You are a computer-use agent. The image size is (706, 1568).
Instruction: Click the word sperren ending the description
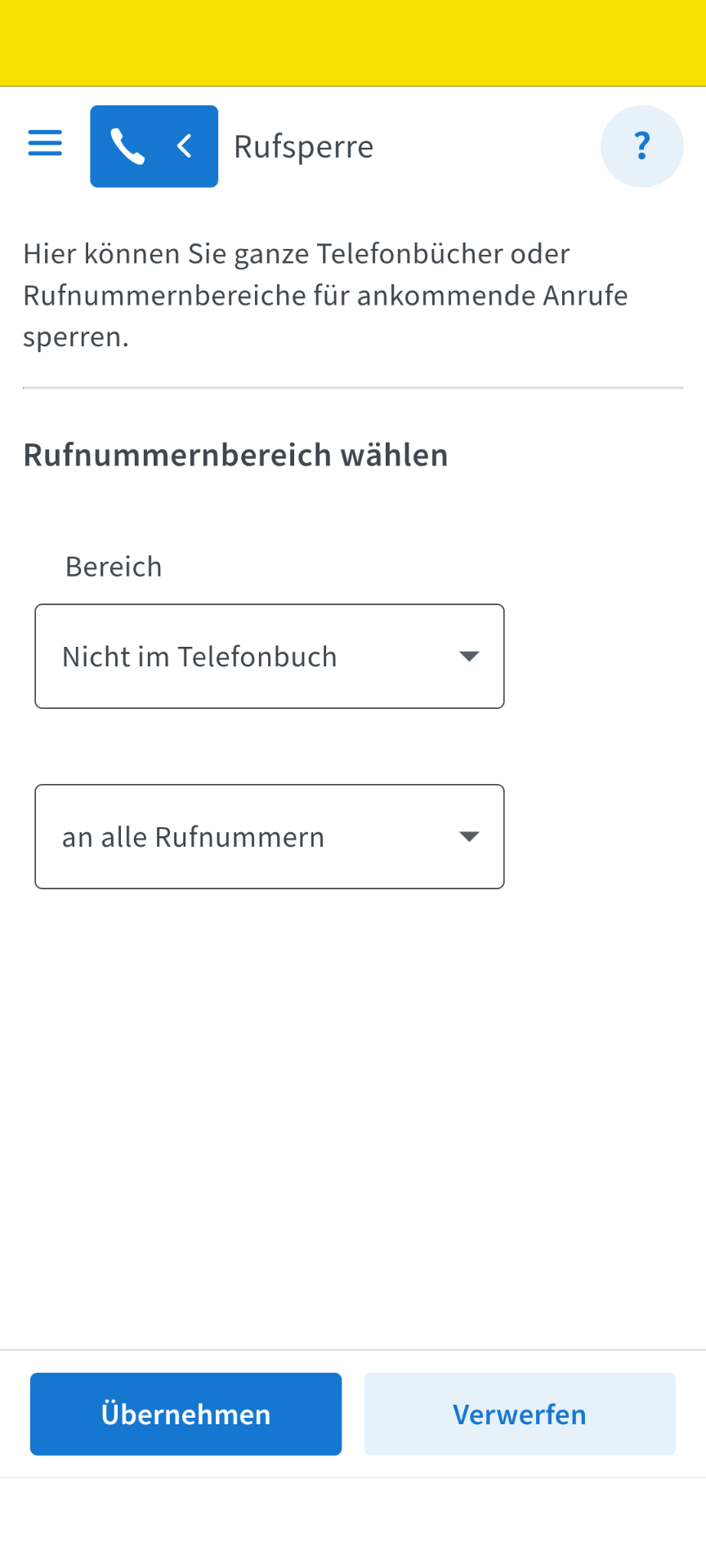tap(75, 337)
